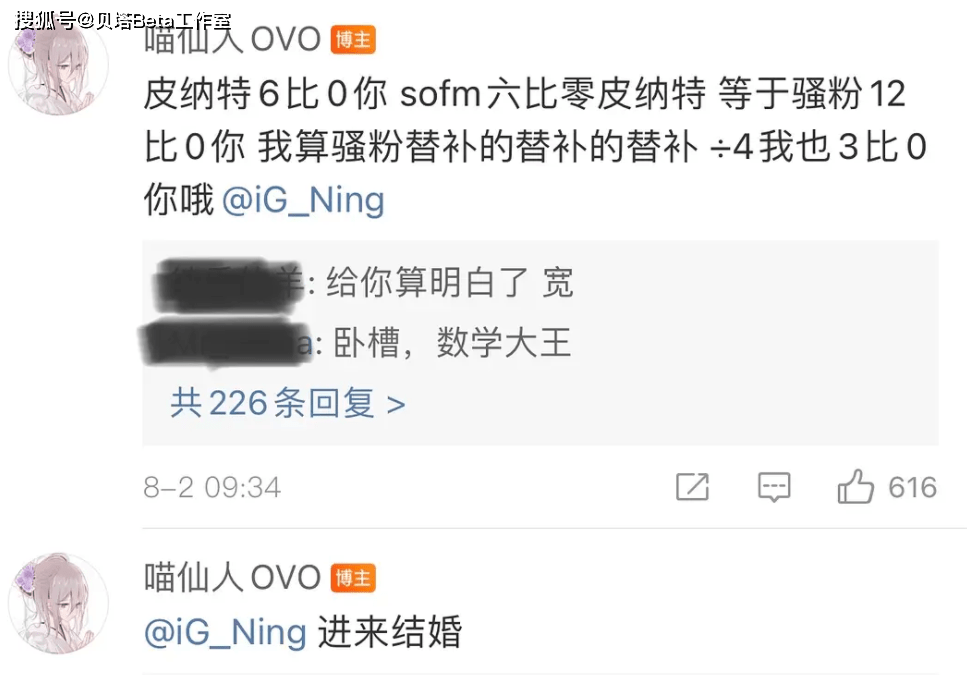Open the first 喵仙人OVO avatar
The width and height of the screenshot is (967, 675).
point(59,65)
